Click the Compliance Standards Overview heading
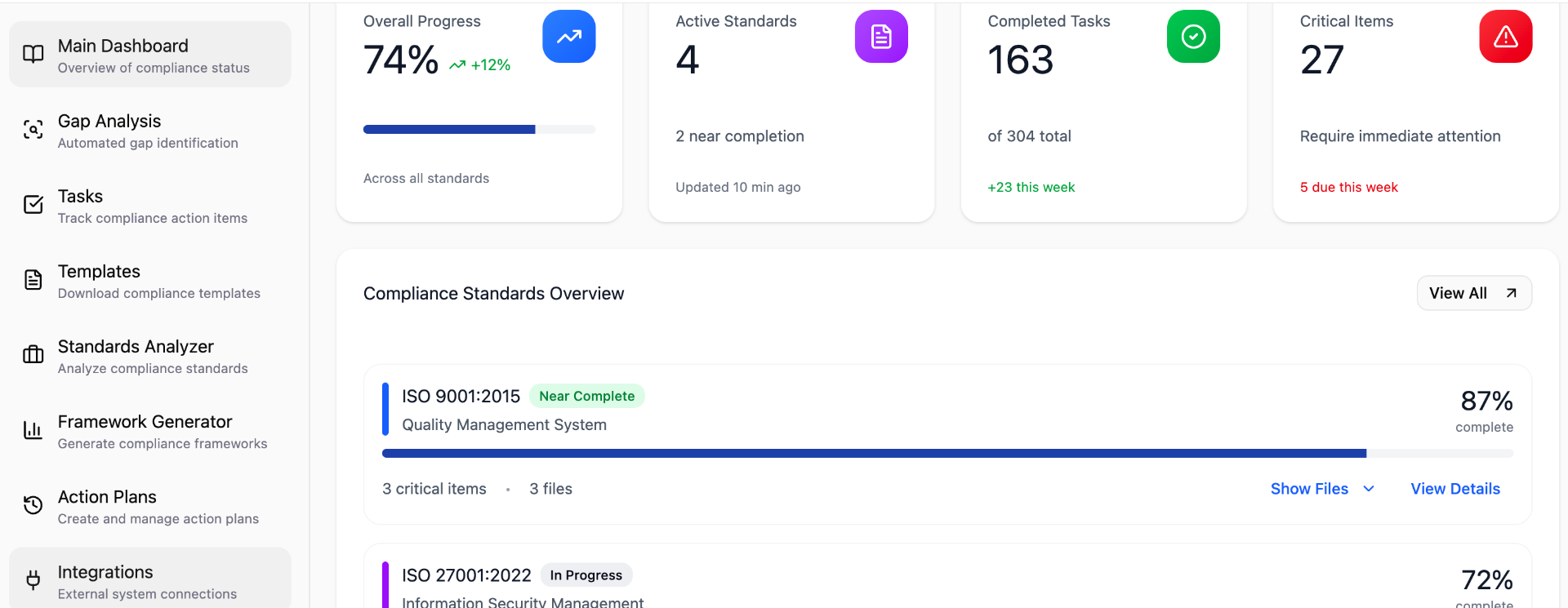This screenshot has height=608, width=1568. [x=493, y=293]
